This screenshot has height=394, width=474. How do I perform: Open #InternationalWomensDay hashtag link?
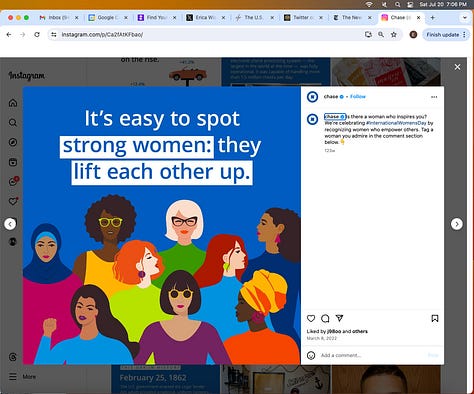[x=396, y=123]
